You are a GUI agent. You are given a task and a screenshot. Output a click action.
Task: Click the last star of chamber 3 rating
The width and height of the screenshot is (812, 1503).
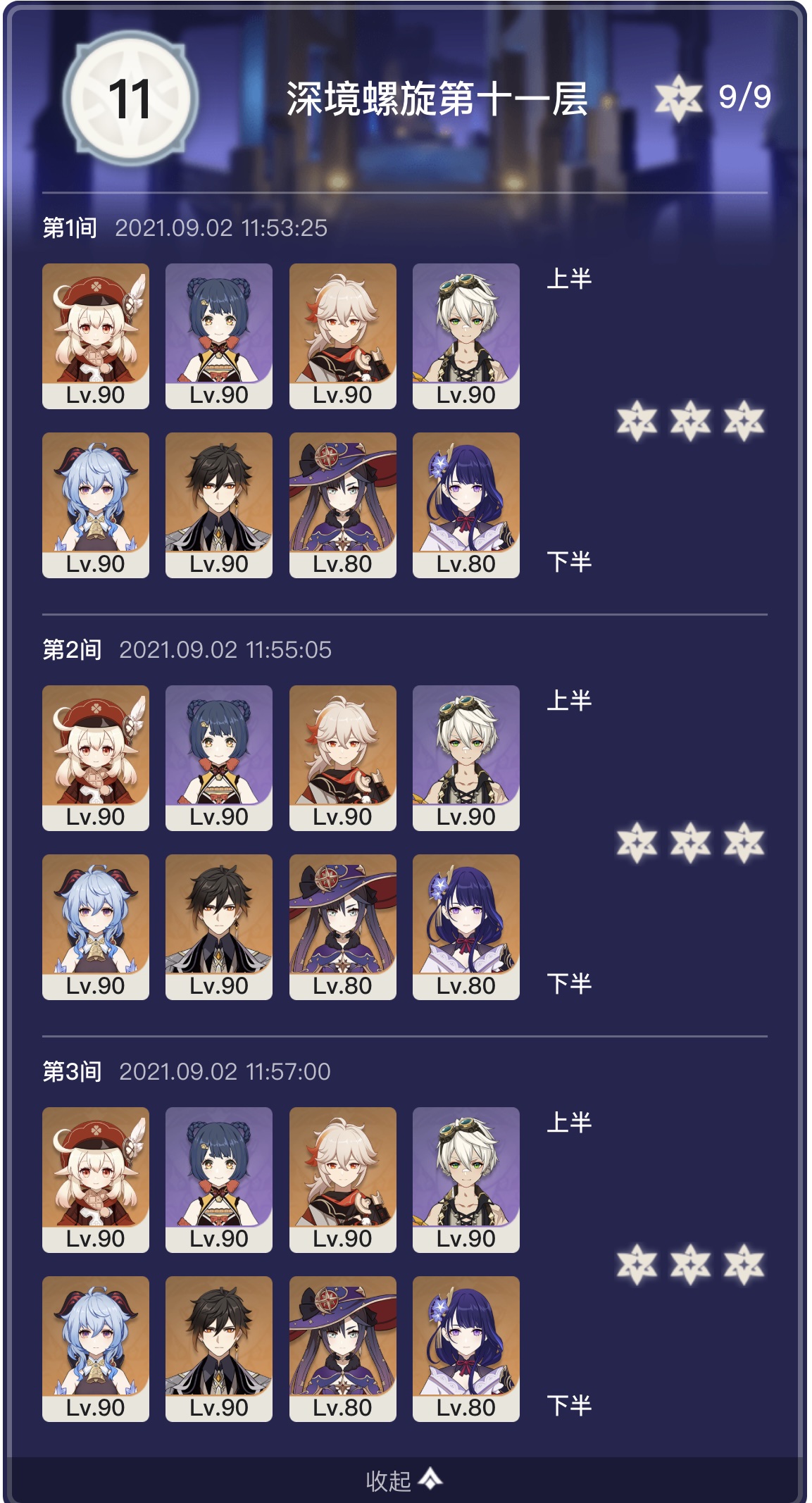[744, 1264]
